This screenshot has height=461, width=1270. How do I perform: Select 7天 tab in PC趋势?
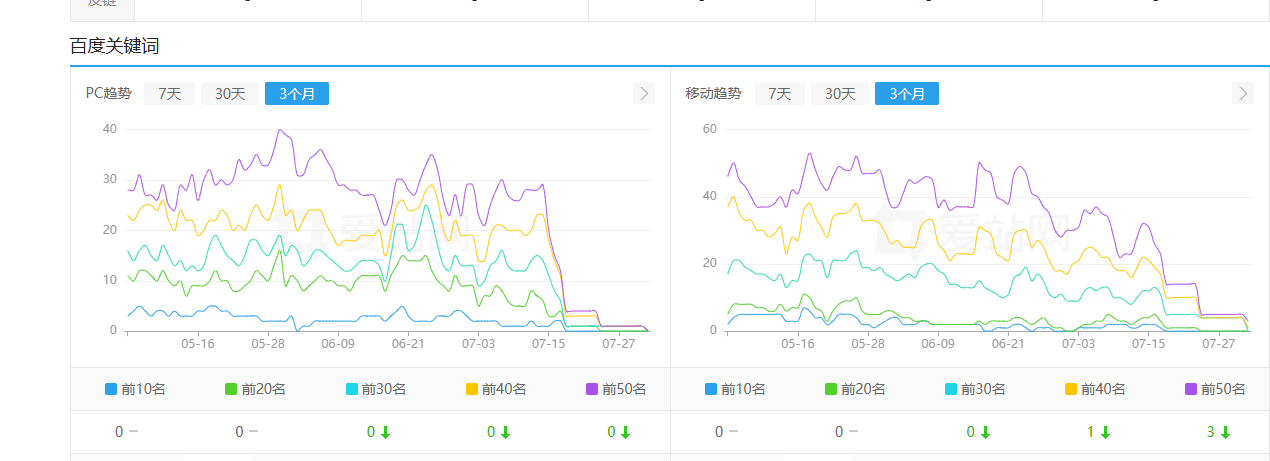tap(169, 93)
